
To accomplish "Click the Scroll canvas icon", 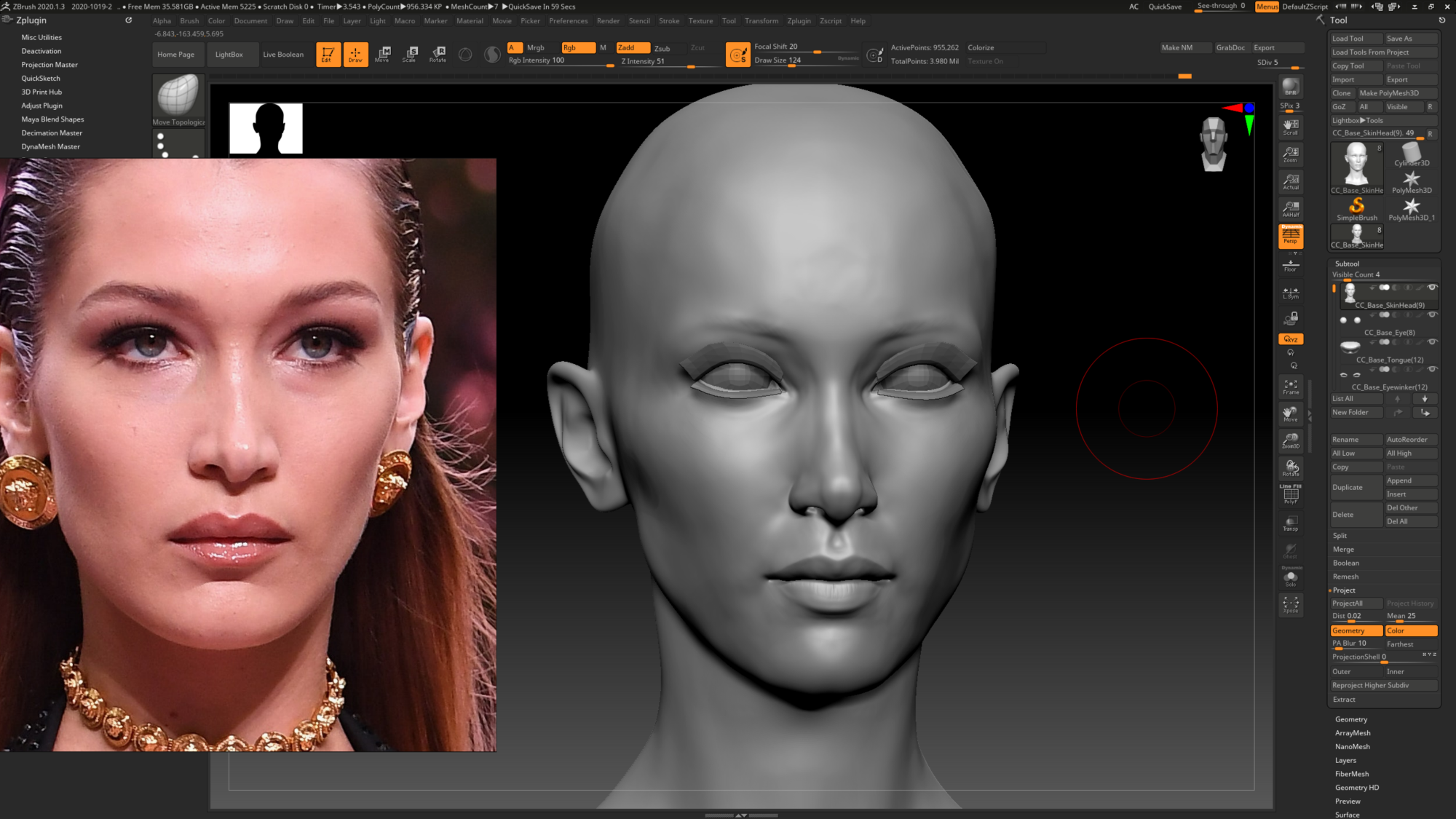I will (1290, 127).
